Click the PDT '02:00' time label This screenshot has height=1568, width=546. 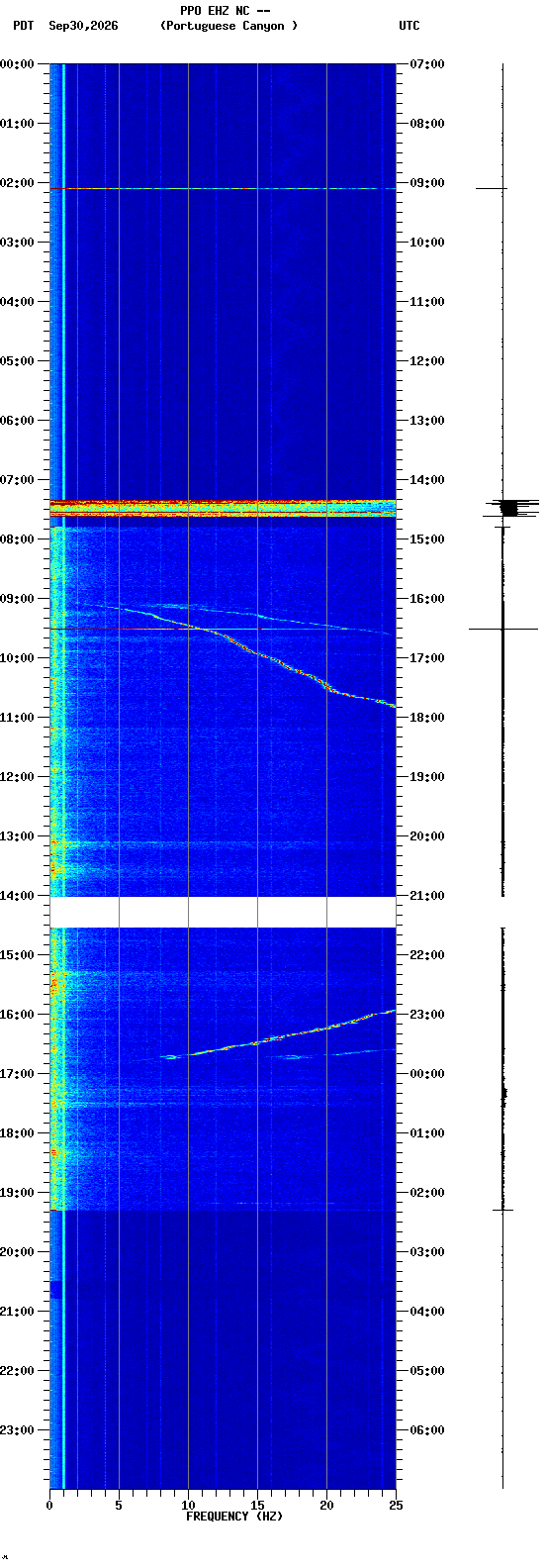click(17, 183)
